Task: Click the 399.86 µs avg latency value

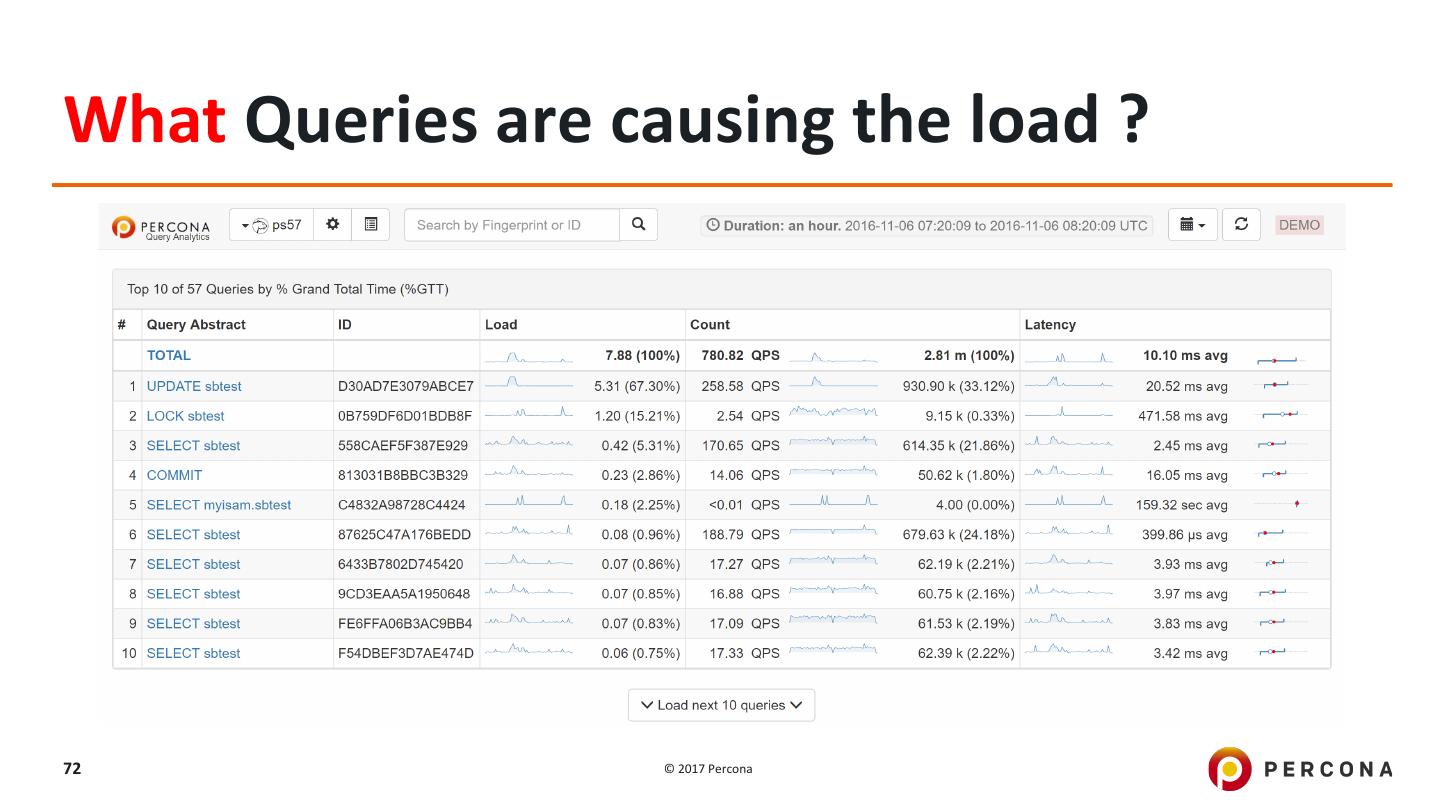Action: coord(1185,535)
